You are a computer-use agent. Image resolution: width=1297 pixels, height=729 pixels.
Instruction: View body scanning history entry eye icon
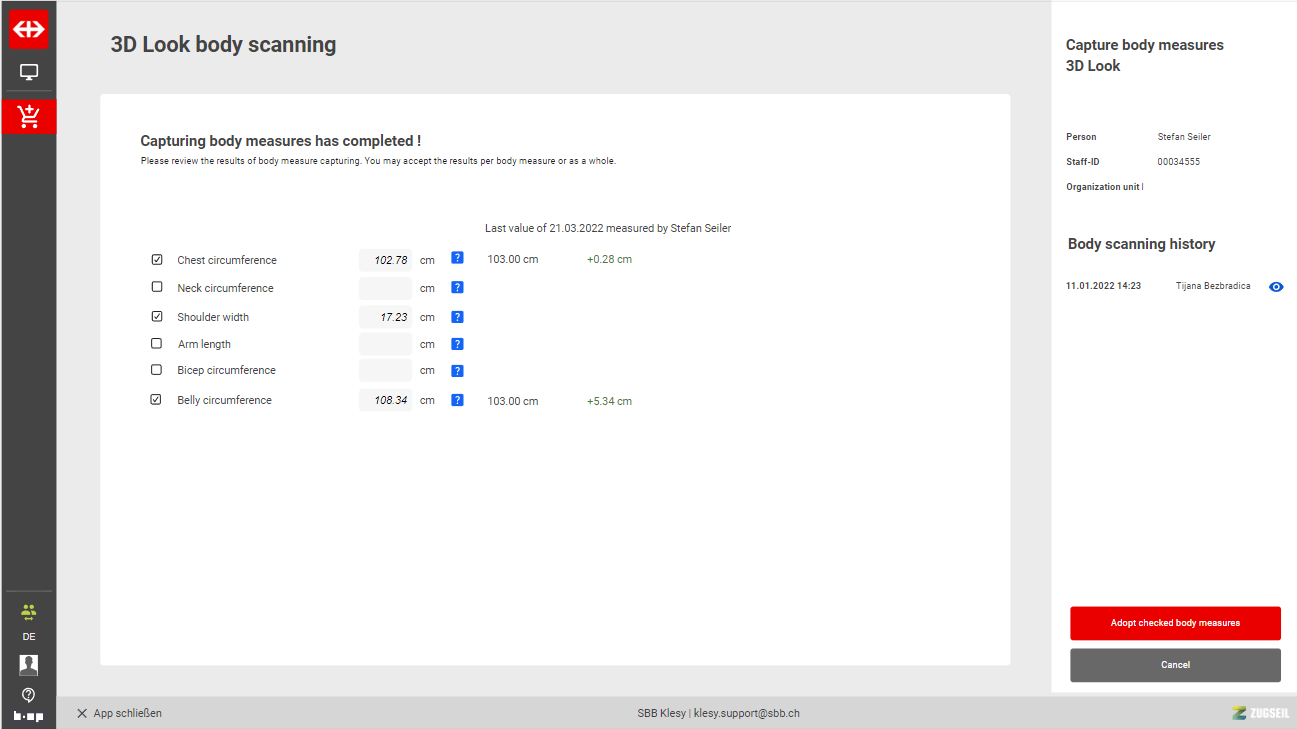pos(1276,287)
